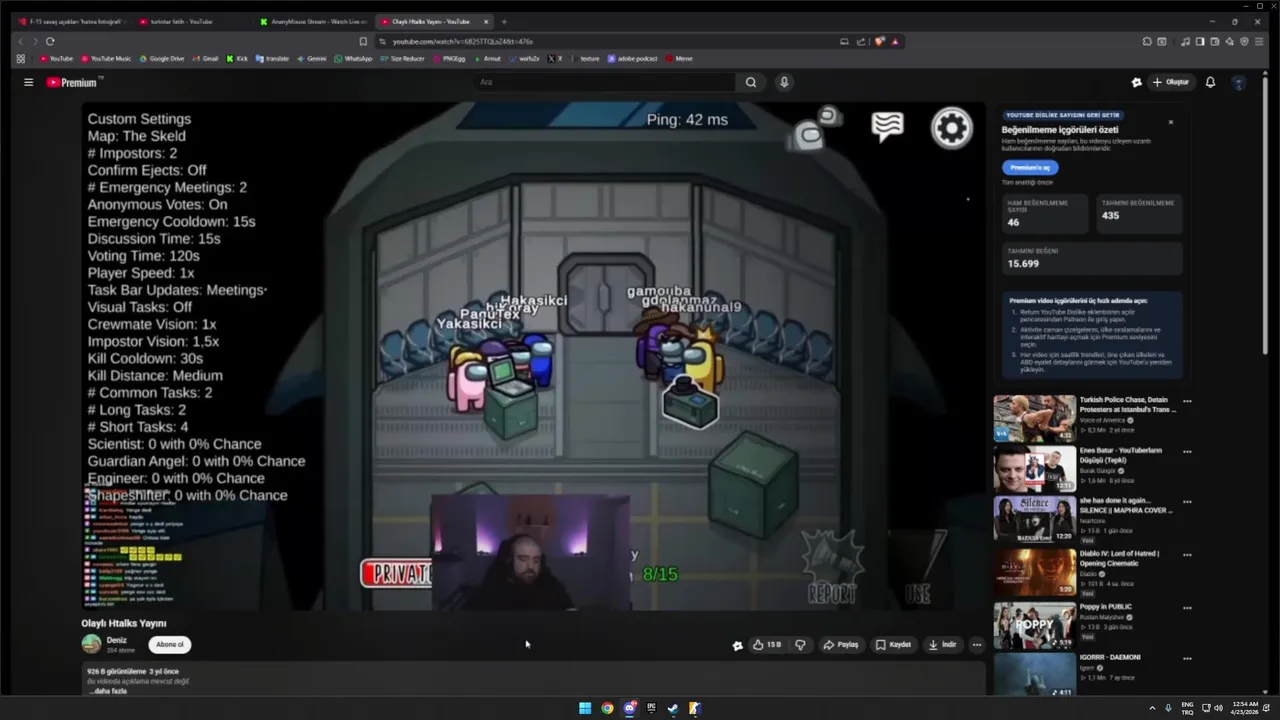Open Diablo IV Lord of Hatred thumbnail
This screenshot has width=1280, height=720.
pyautogui.click(x=1034, y=572)
